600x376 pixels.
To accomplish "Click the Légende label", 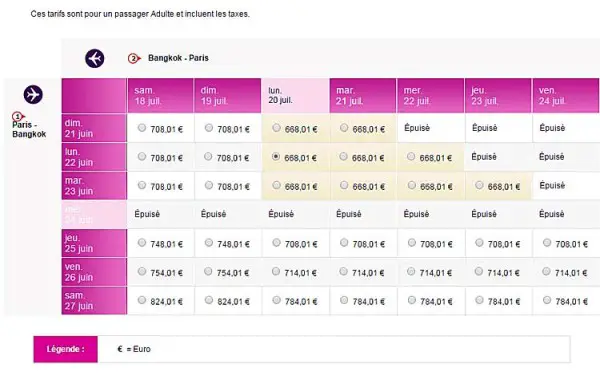I will click(x=65, y=349).
